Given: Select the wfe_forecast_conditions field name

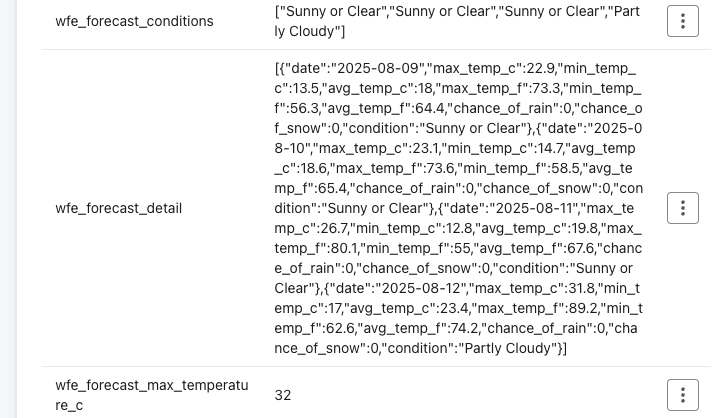Looking at the screenshot, I should tap(134, 21).
